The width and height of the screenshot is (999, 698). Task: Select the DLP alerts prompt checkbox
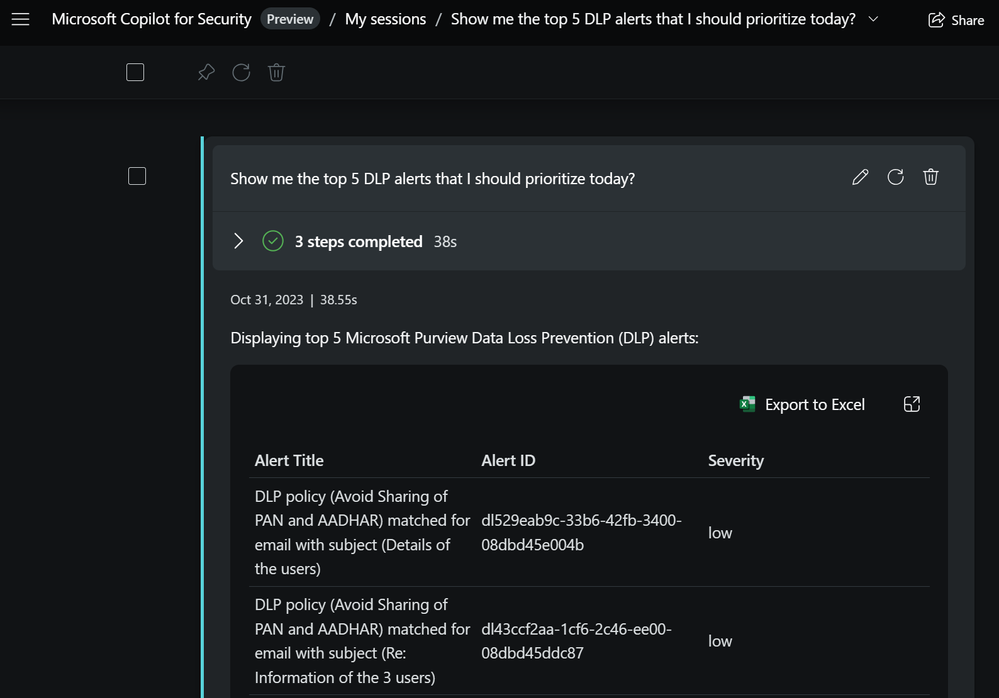pyautogui.click(x=137, y=176)
